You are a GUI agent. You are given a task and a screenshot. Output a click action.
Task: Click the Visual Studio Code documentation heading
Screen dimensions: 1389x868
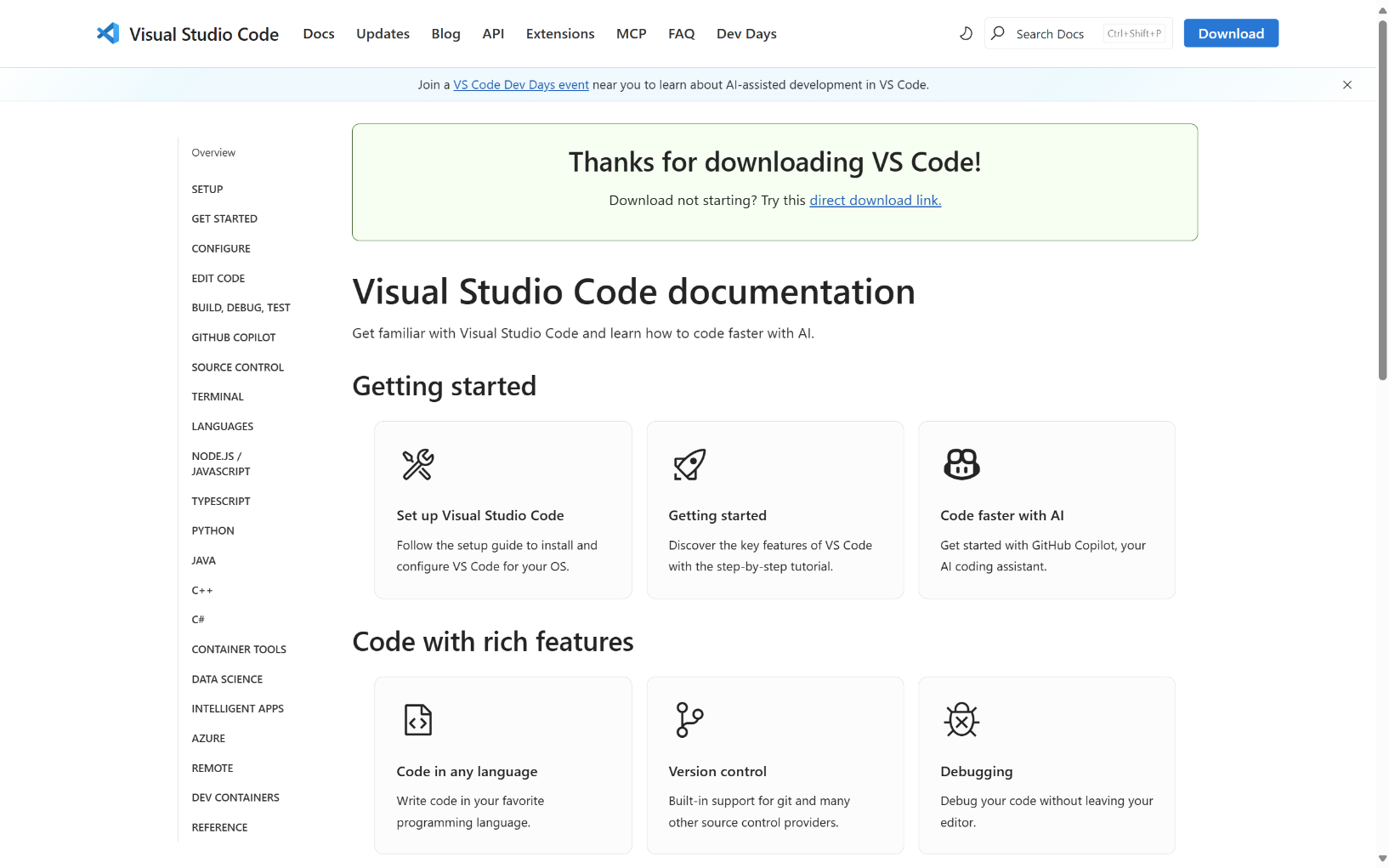pos(634,292)
